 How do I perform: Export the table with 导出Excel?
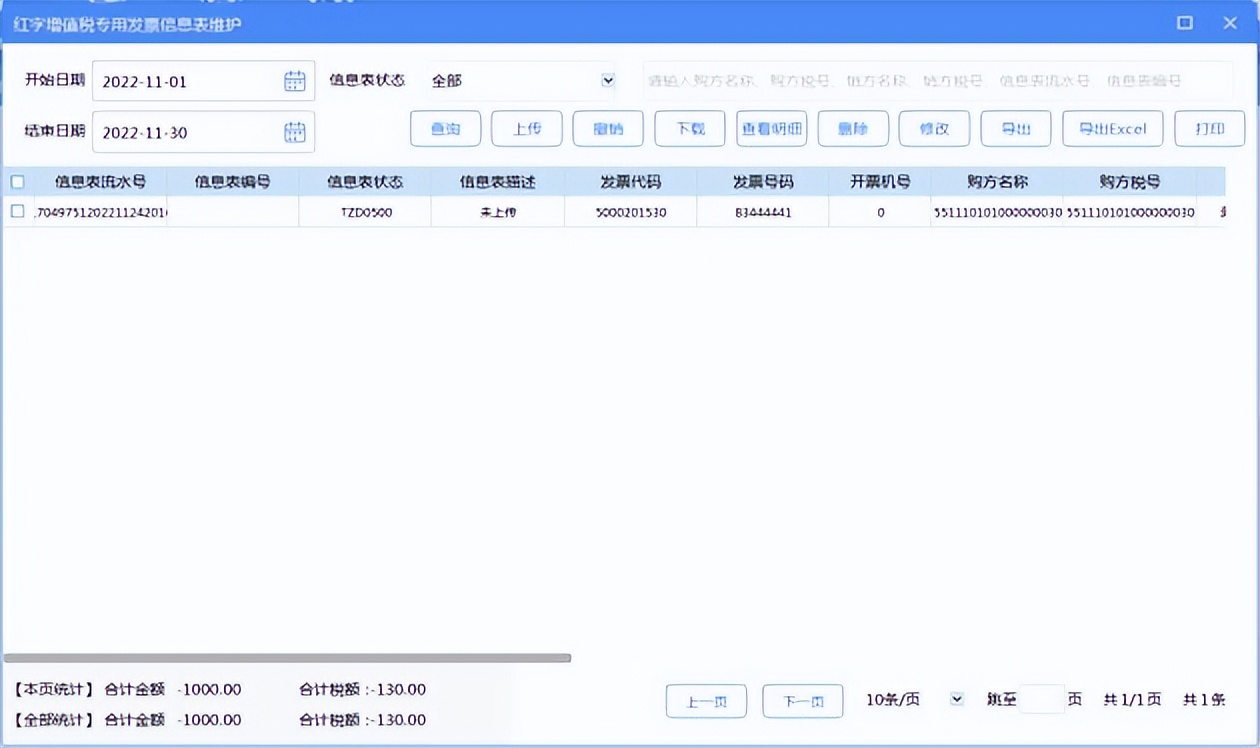(x=1112, y=128)
